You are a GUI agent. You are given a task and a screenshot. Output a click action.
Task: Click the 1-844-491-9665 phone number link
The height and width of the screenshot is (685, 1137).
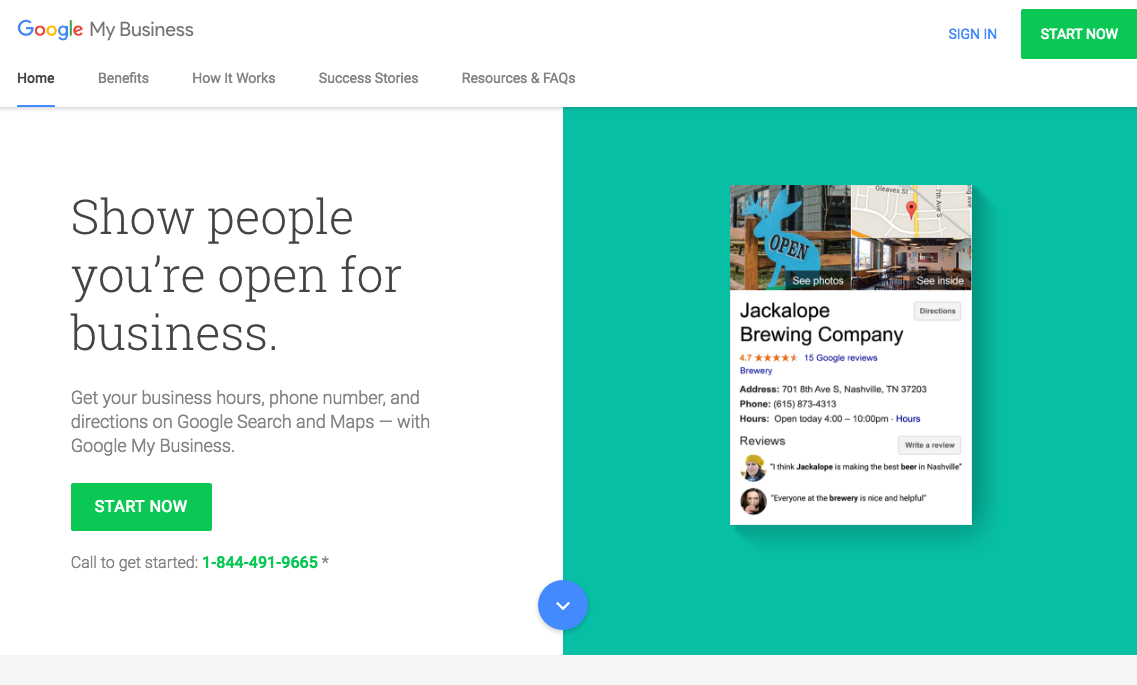[260, 562]
